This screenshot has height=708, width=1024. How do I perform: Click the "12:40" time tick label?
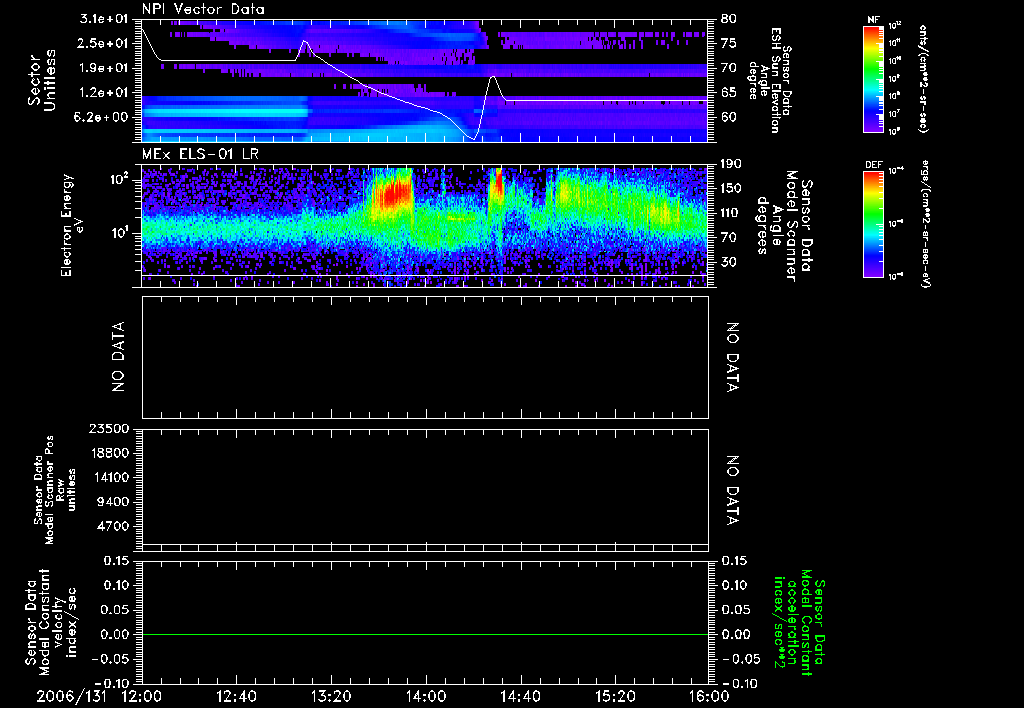coord(238,696)
